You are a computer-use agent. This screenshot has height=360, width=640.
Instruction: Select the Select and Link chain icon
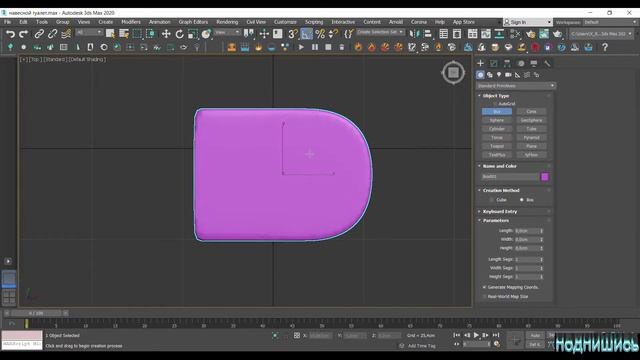(x=39, y=34)
